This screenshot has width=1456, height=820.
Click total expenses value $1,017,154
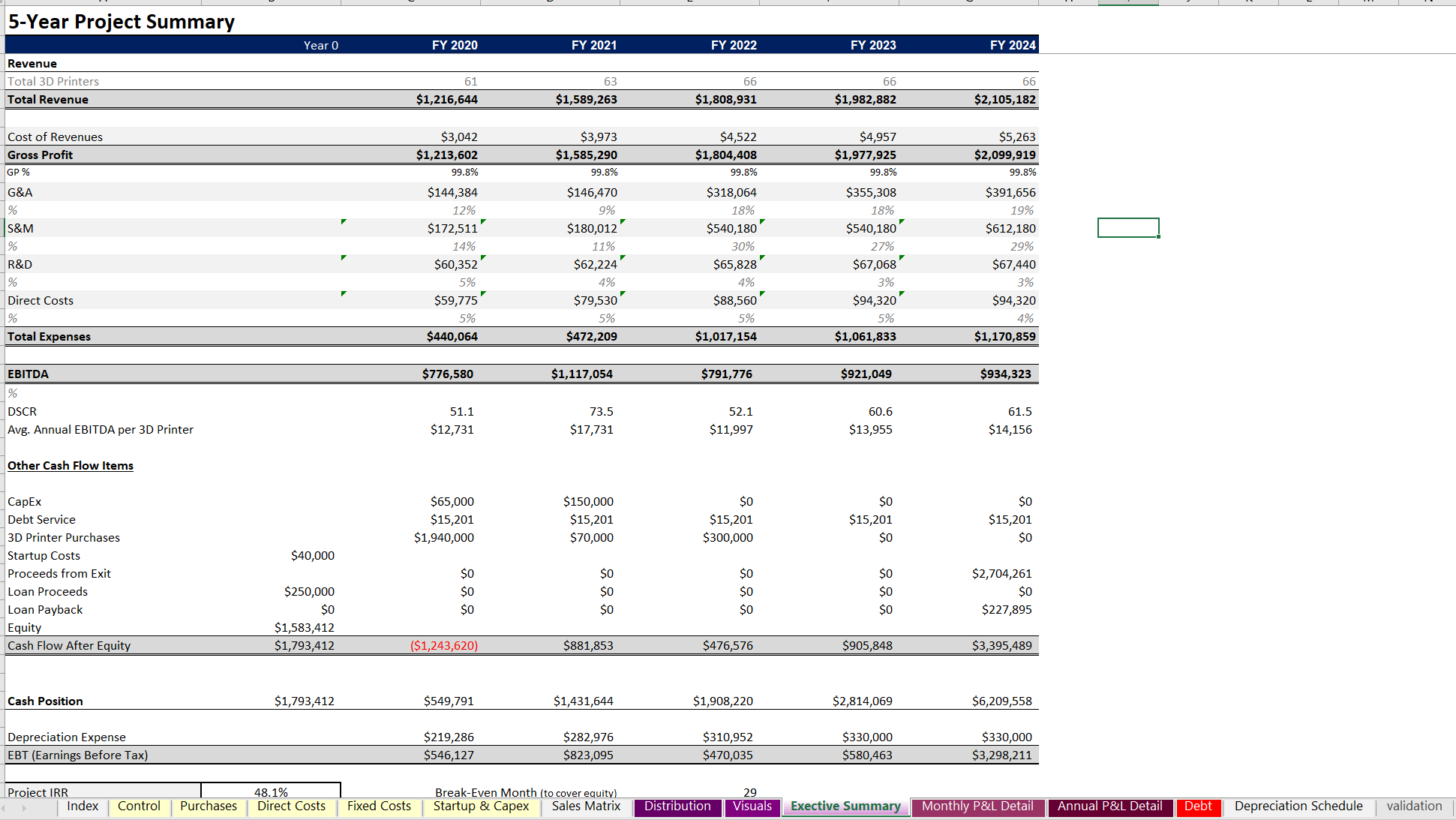(726, 336)
